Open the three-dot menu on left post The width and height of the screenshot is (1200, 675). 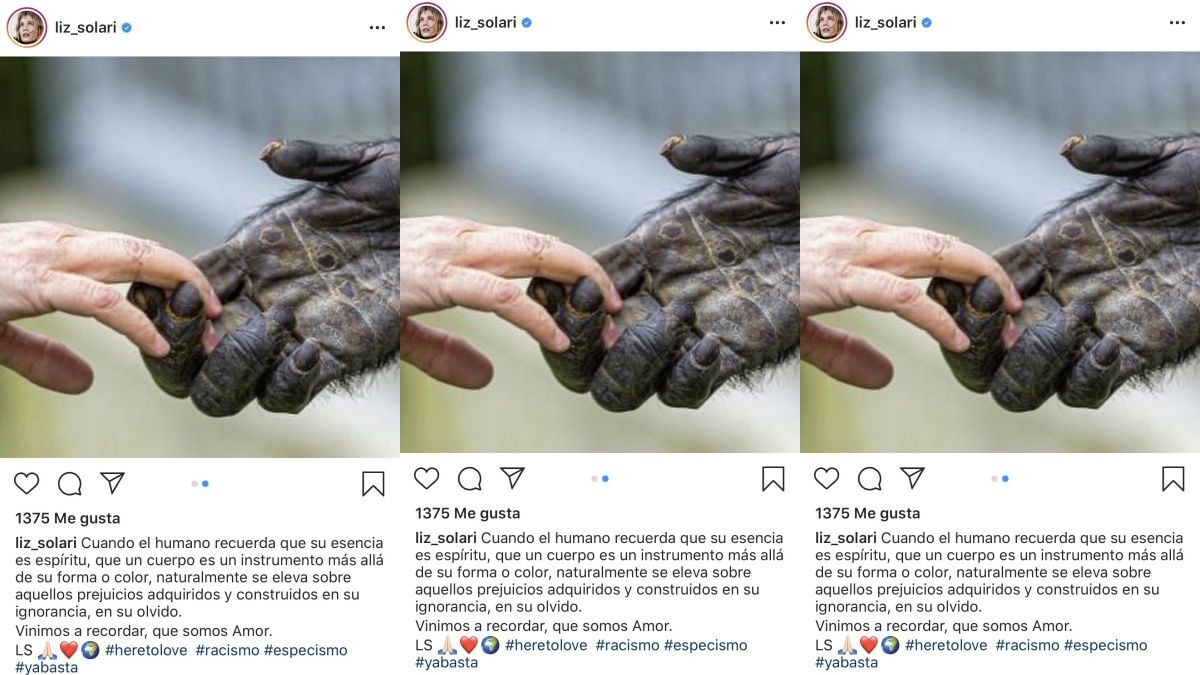click(377, 28)
